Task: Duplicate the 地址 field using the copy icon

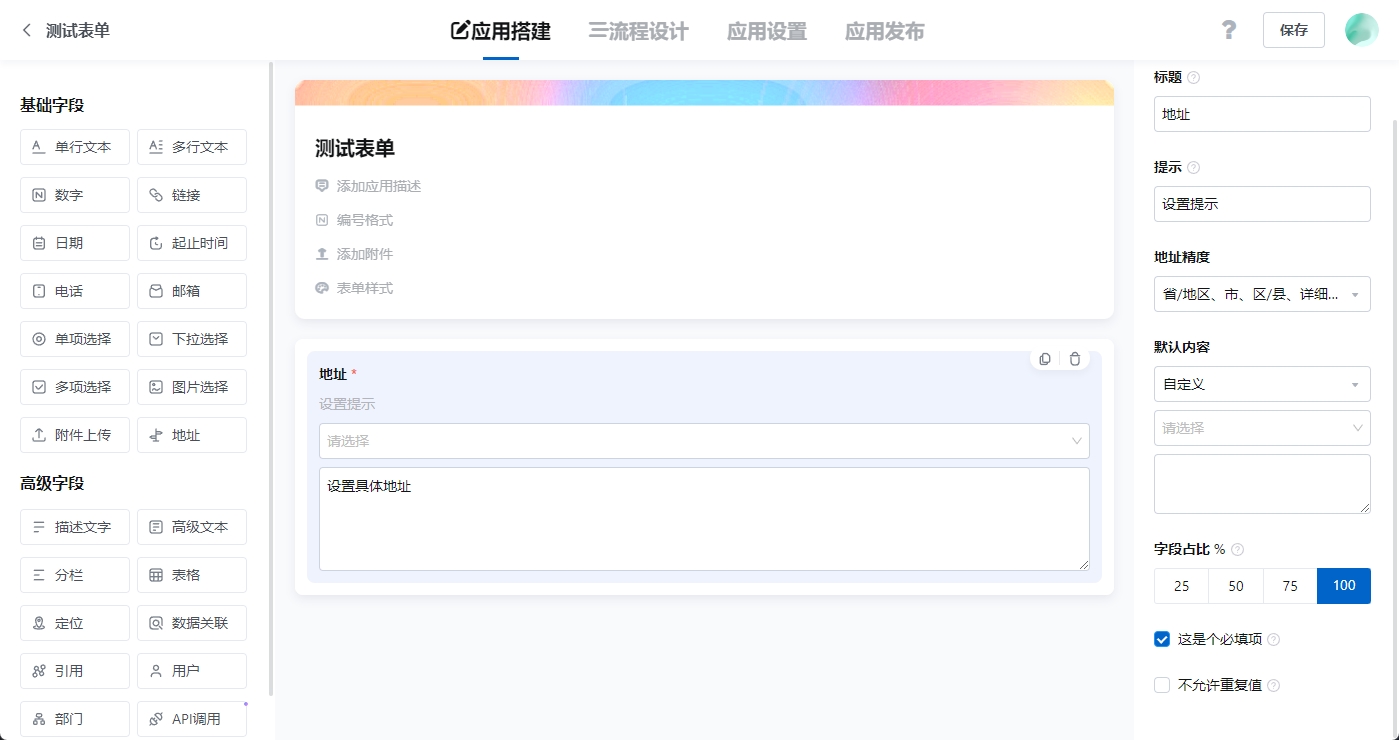Action: tap(1044, 358)
